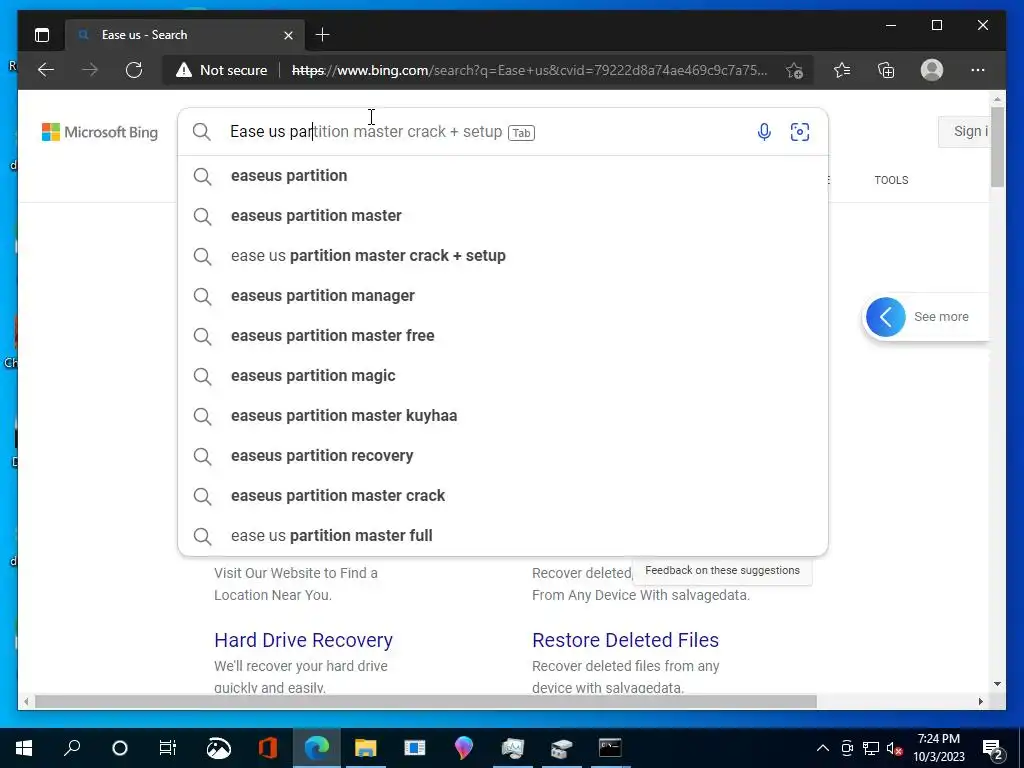Click the Microsoft Bing logo

pyautogui.click(x=100, y=132)
